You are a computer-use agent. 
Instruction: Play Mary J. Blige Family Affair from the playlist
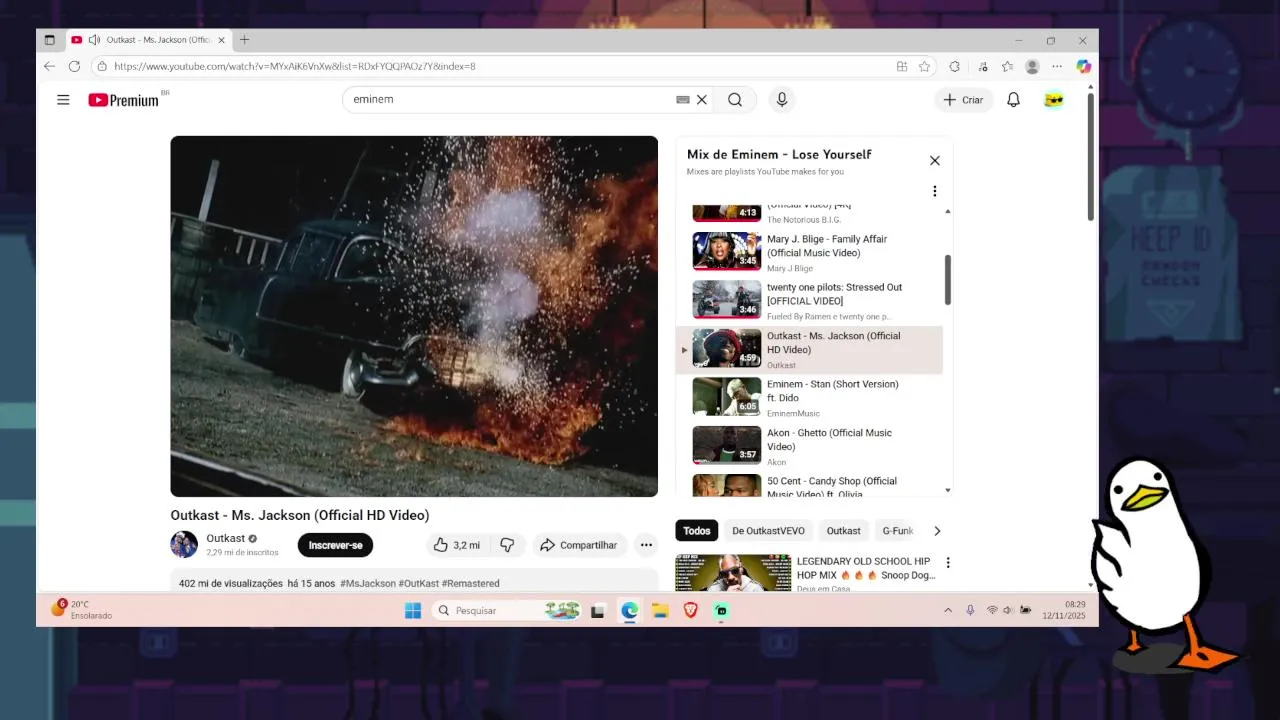click(809, 252)
